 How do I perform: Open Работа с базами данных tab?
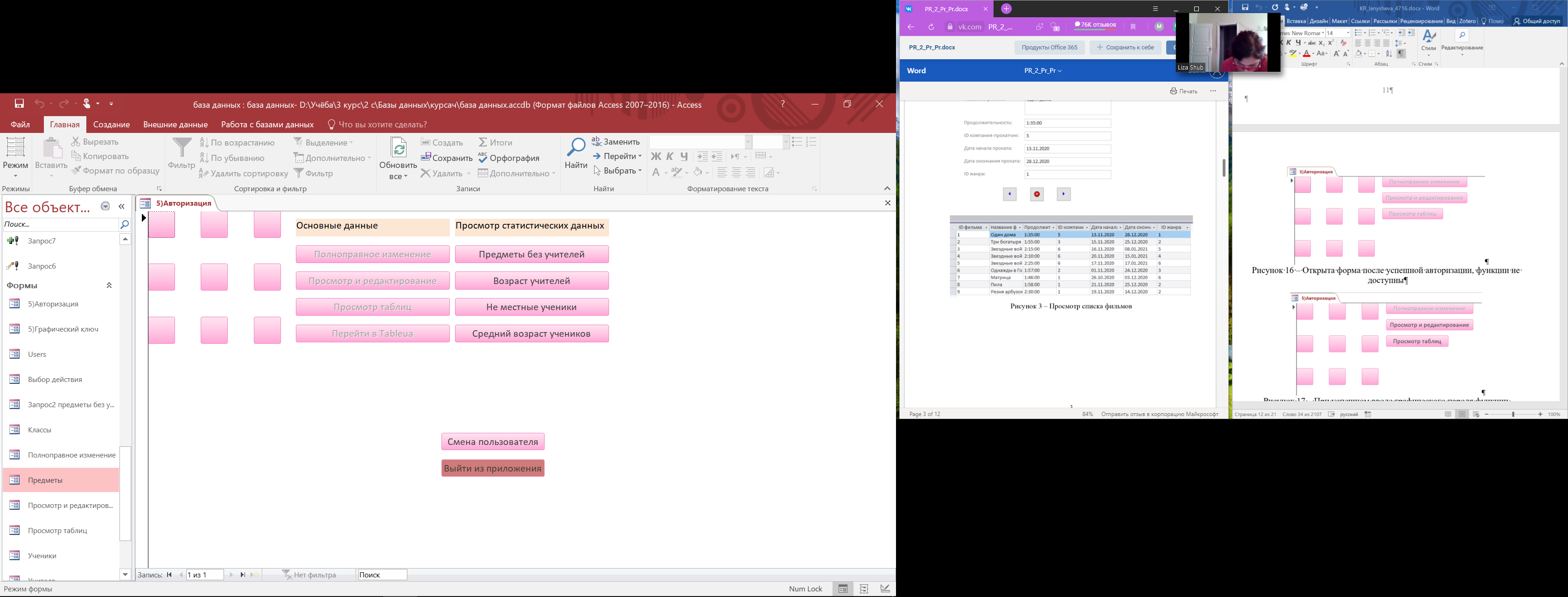point(267,124)
